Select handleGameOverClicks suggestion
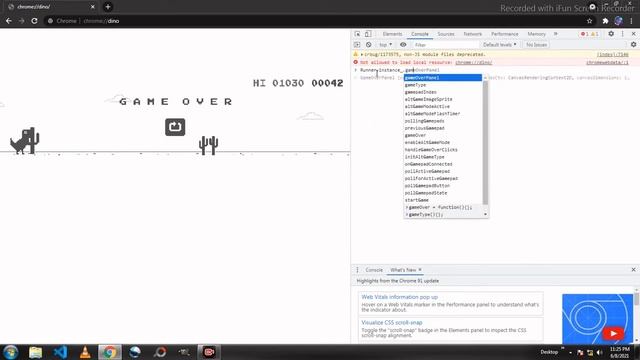Viewport: 640px width, 360px height. 443,150
